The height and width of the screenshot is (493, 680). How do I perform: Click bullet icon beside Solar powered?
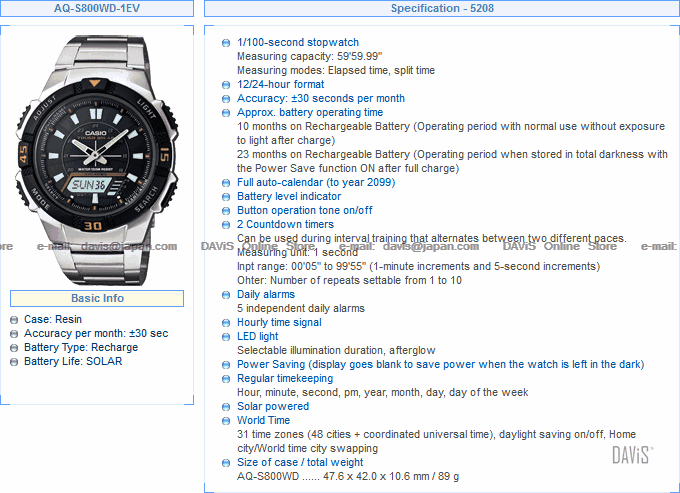coord(226,407)
